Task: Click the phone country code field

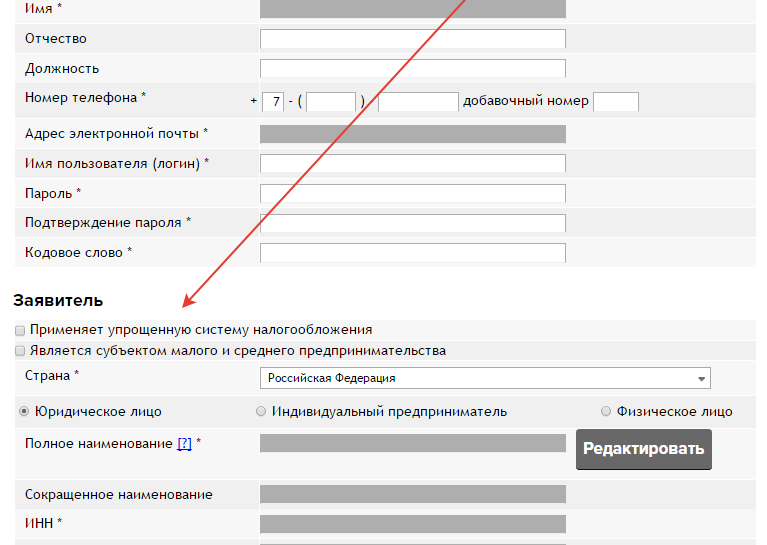Action: click(x=272, y=102)
